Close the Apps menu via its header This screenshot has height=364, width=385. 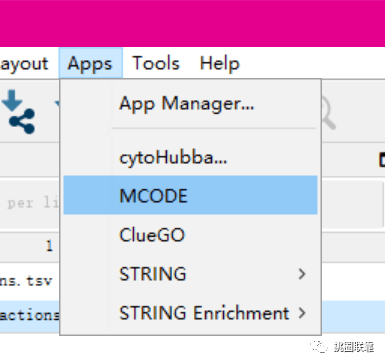click(x=91, y=63)
